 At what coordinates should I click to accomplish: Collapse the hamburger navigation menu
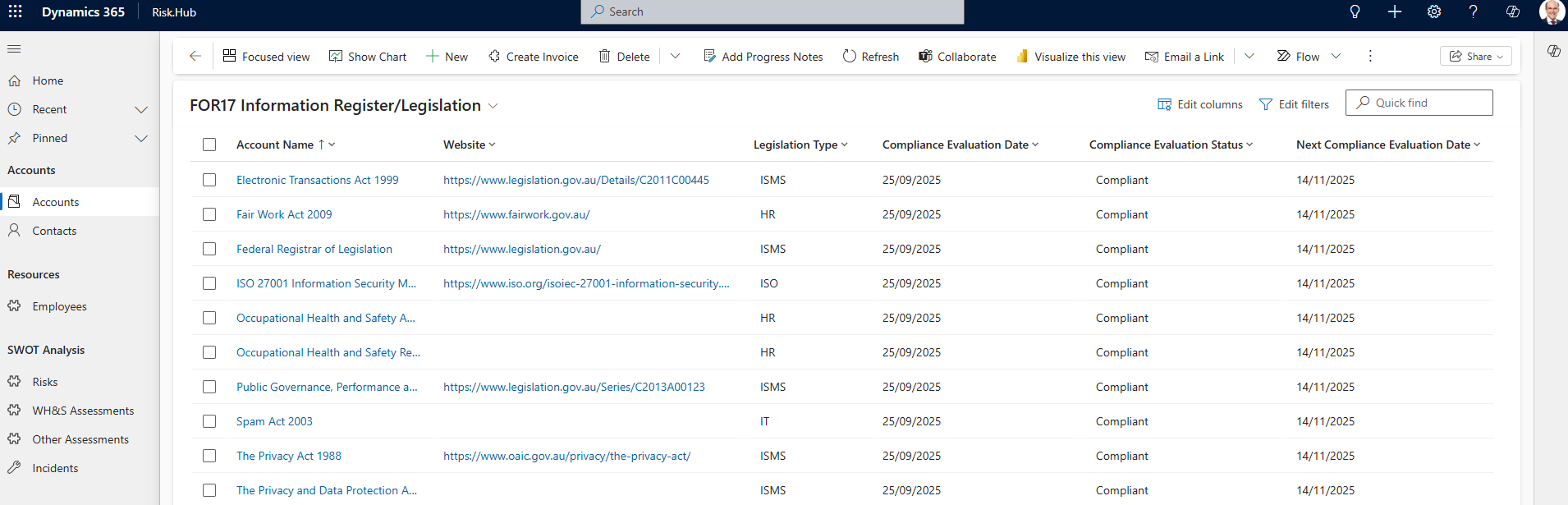pos(14,49)
